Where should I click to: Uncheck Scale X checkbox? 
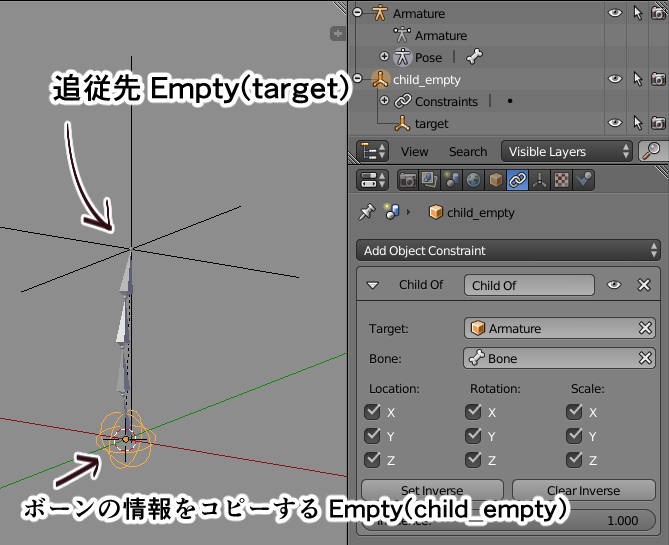click(x=574, y=412)
